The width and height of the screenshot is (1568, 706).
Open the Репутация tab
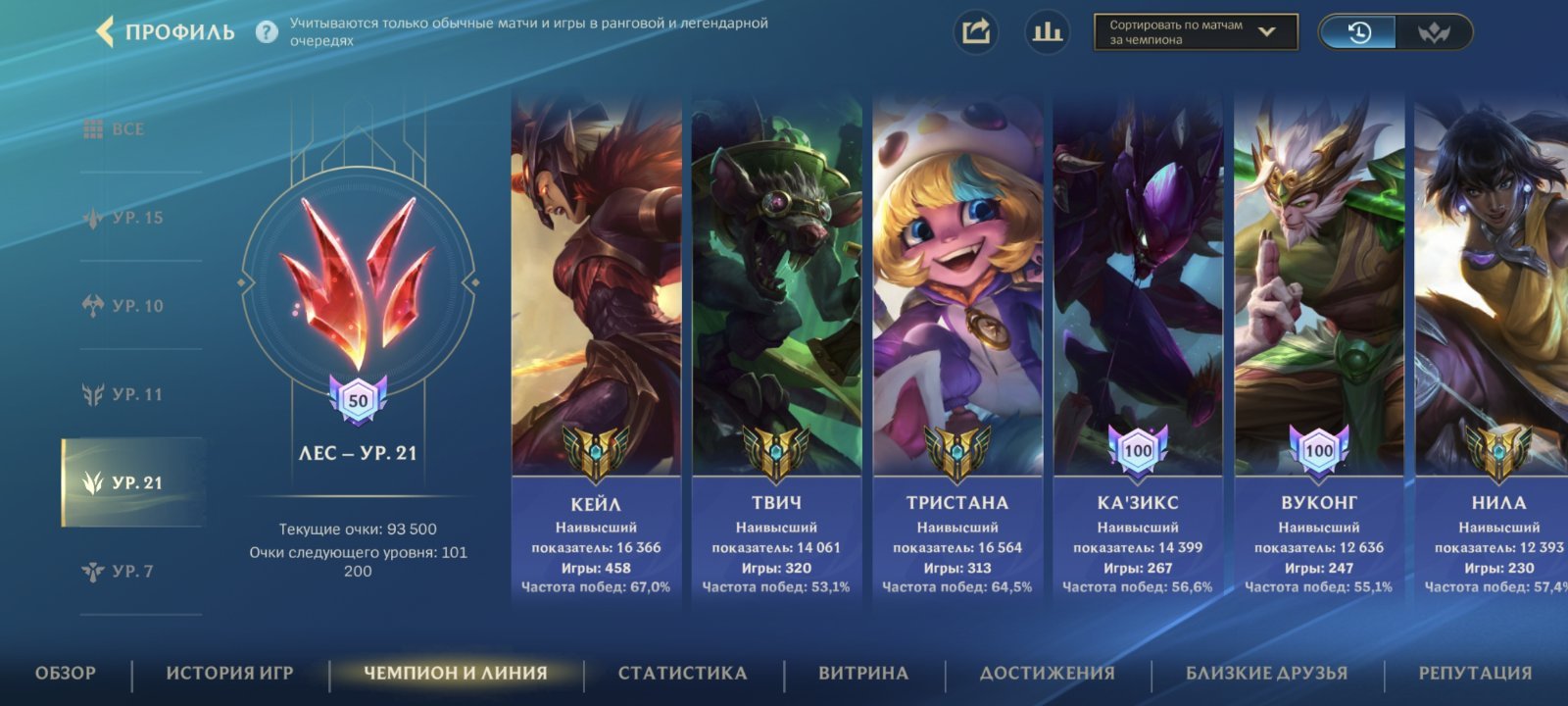pyautogui.click(x=1475, y=674)
